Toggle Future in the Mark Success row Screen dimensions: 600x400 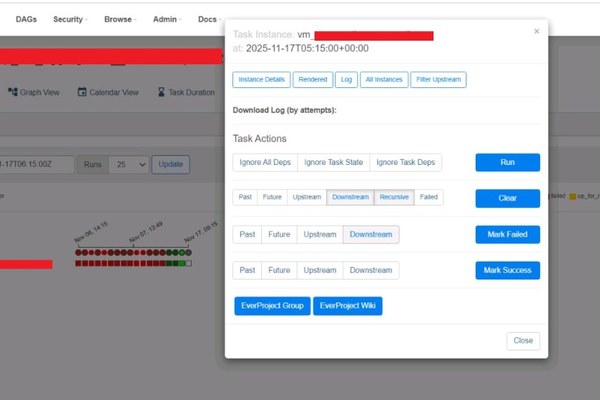click(279, 270)
